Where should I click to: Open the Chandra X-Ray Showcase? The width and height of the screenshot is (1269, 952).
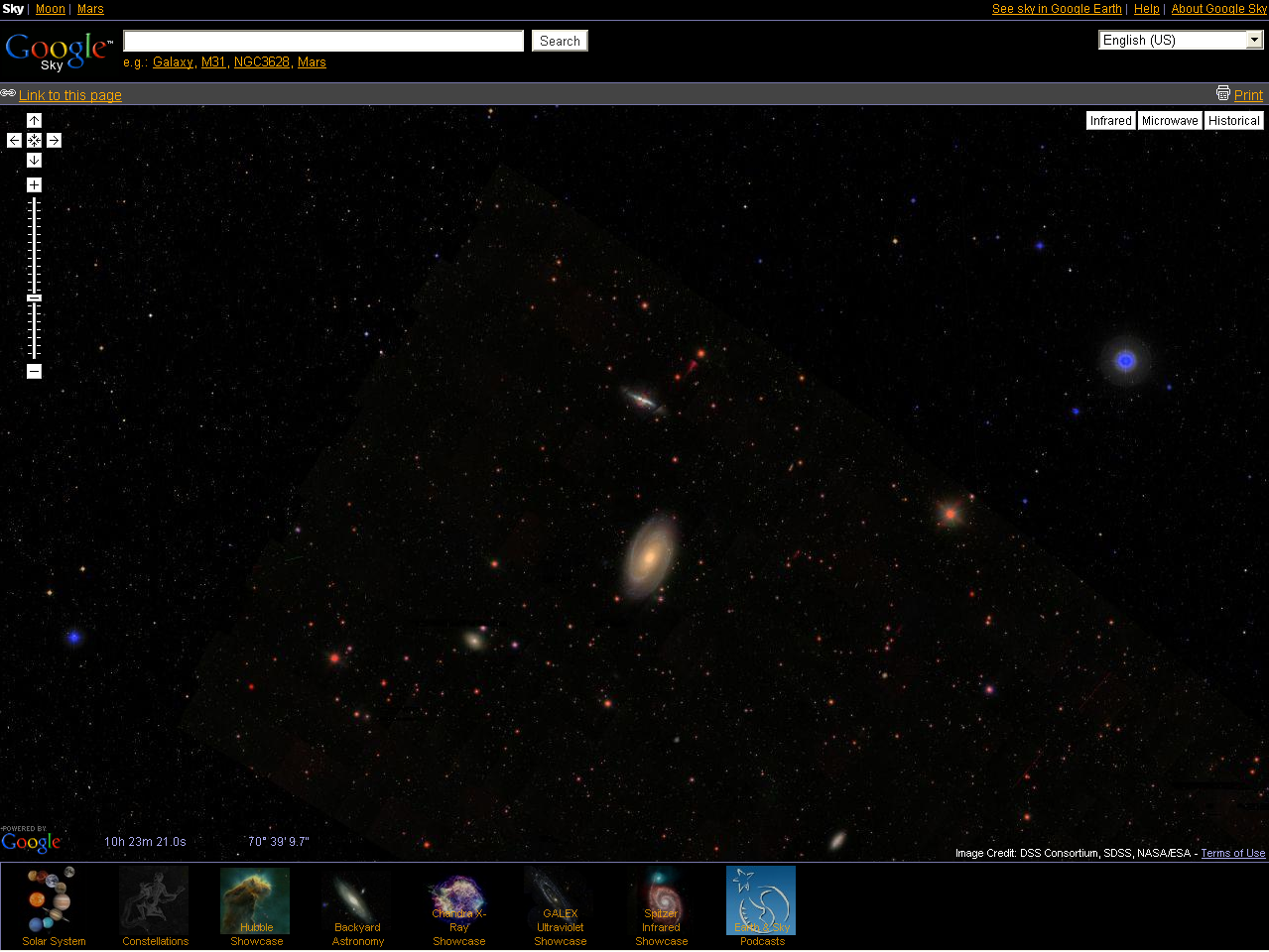click(x=458, y=906)
